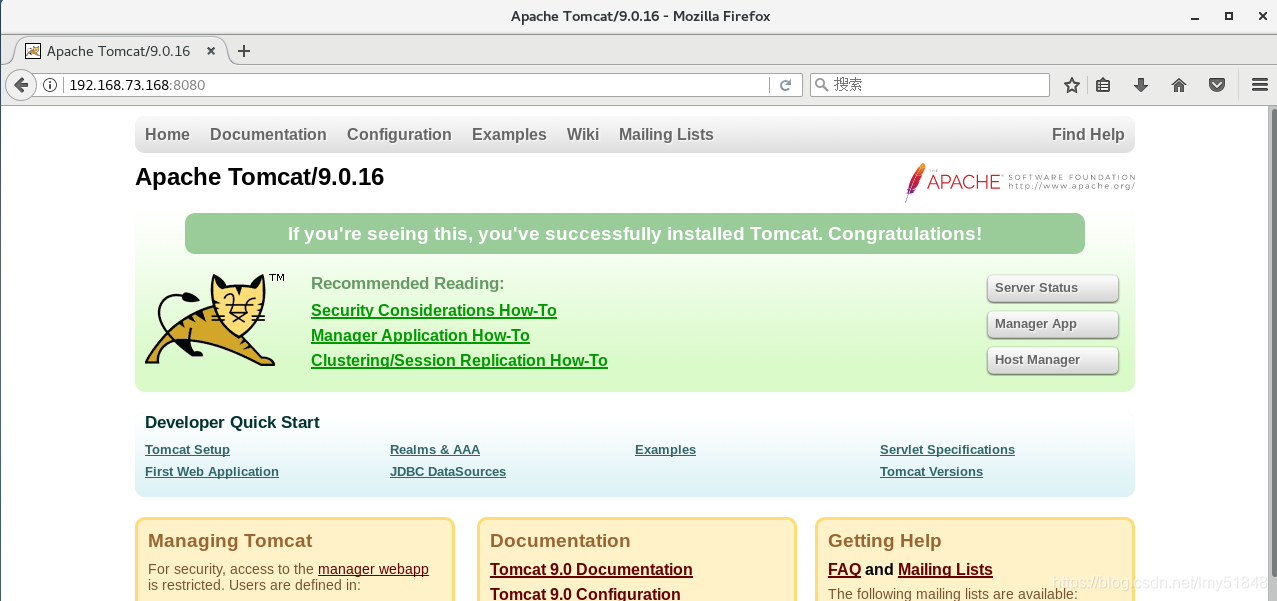Click the Managing Tomcat heading
Image resolution: width=1277 pixels, height=601 pixels.
point(230,541)
